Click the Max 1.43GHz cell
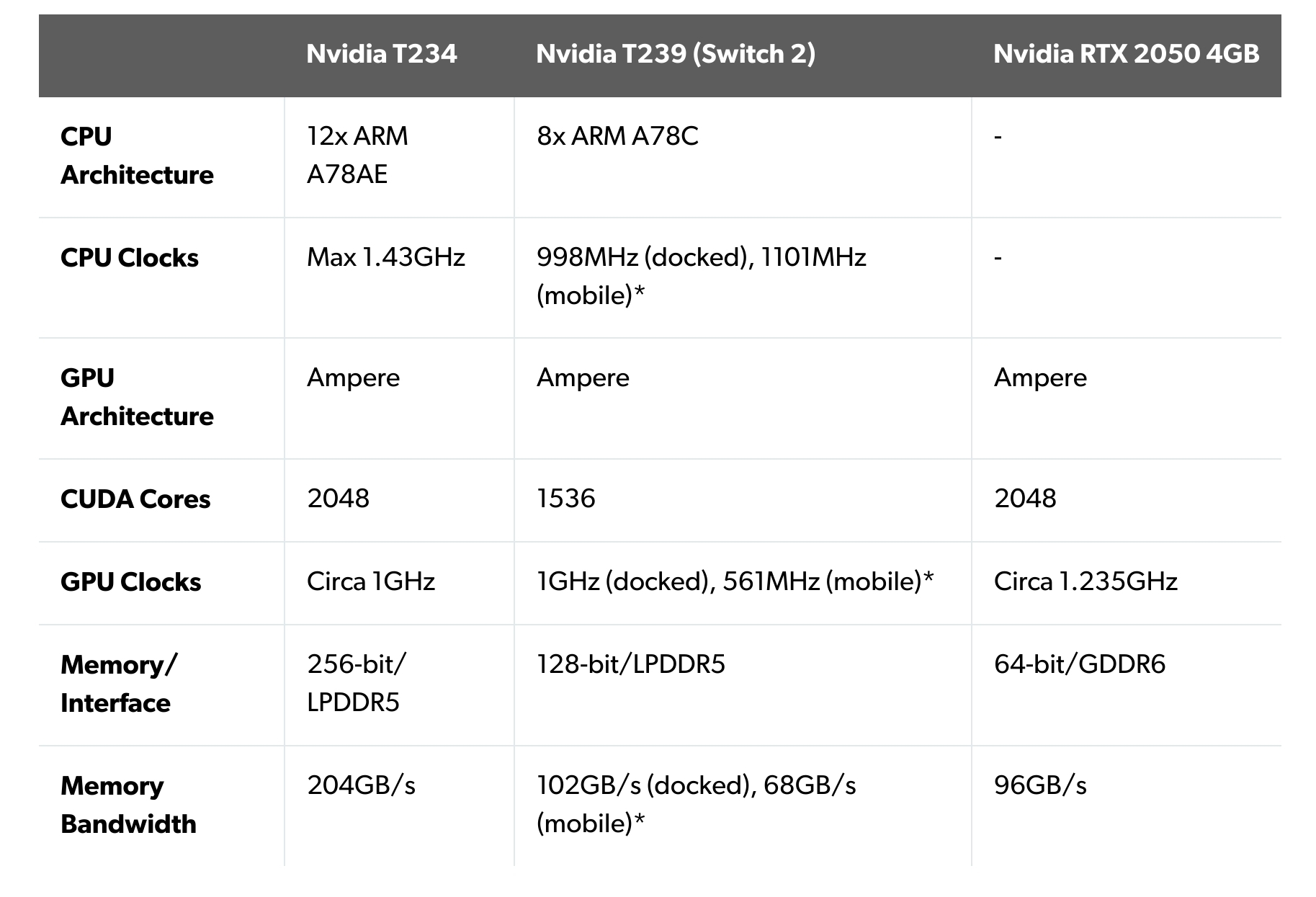1316x897 pixels. [386, 257]
